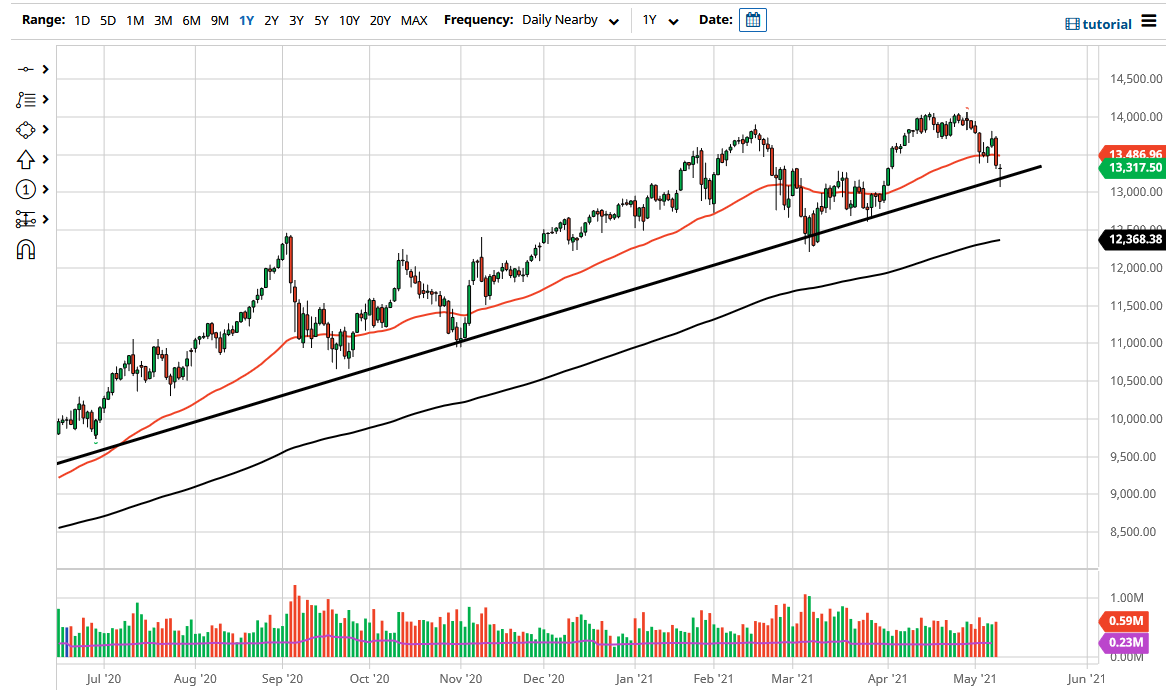The width and height of the screenshot is (1166, 695).
Task: Open the 1Y period dropdown
Action: click(x=660, y=19)
